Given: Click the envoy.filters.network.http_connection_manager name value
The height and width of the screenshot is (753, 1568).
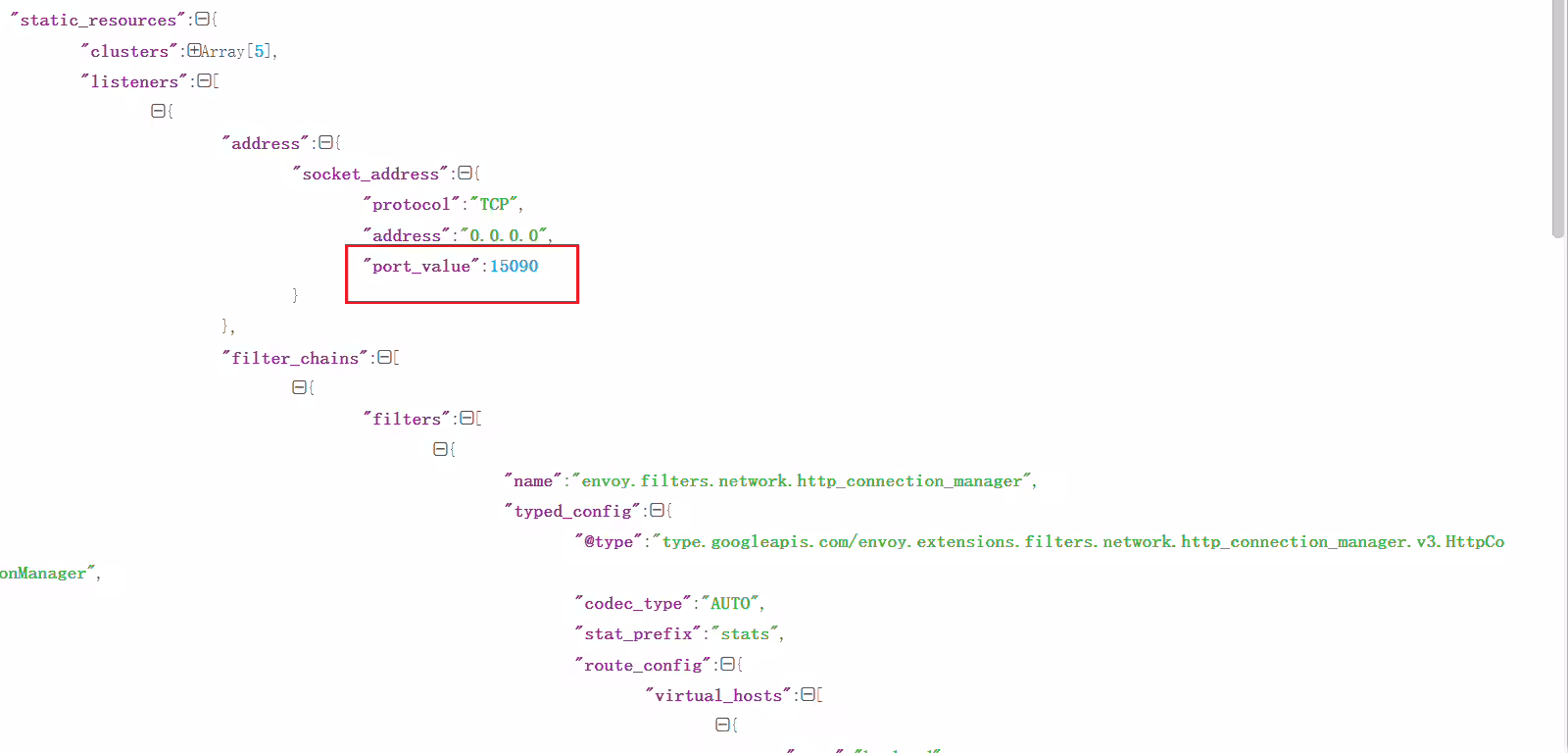Looking at the screenshot, I should point(802,480).
